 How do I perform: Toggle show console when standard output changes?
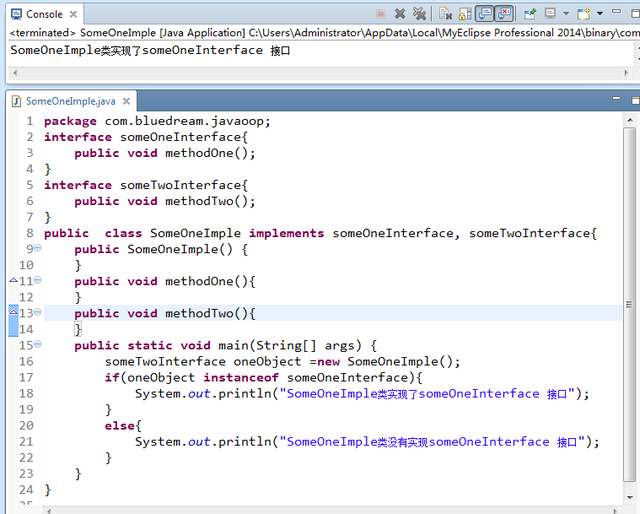485,13
